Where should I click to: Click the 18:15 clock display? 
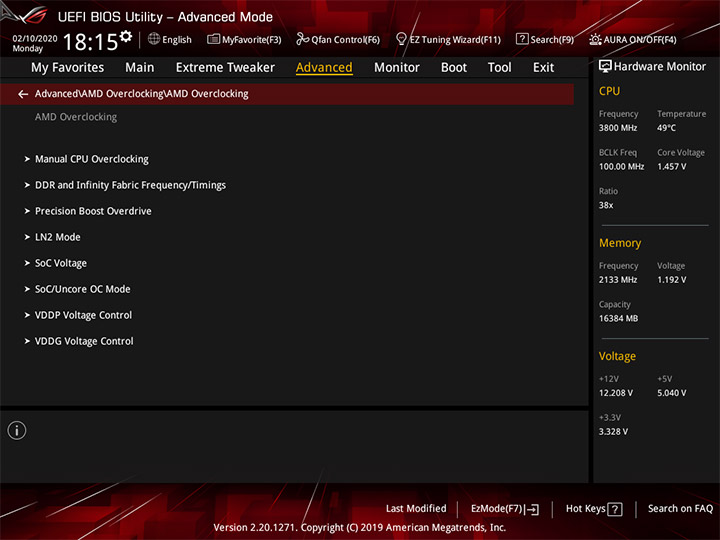90,42
